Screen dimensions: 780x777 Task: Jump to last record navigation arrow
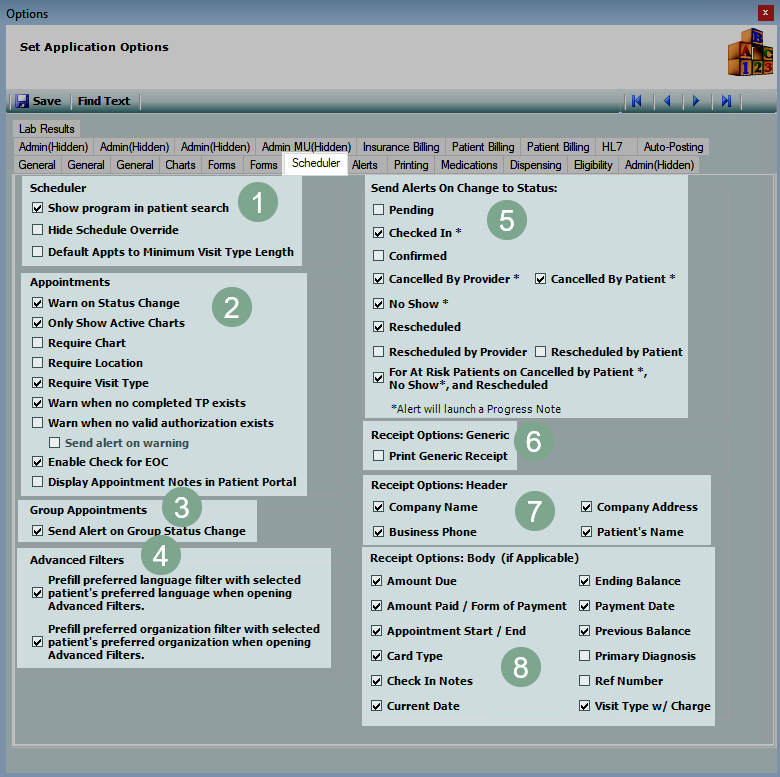[727, 101]
